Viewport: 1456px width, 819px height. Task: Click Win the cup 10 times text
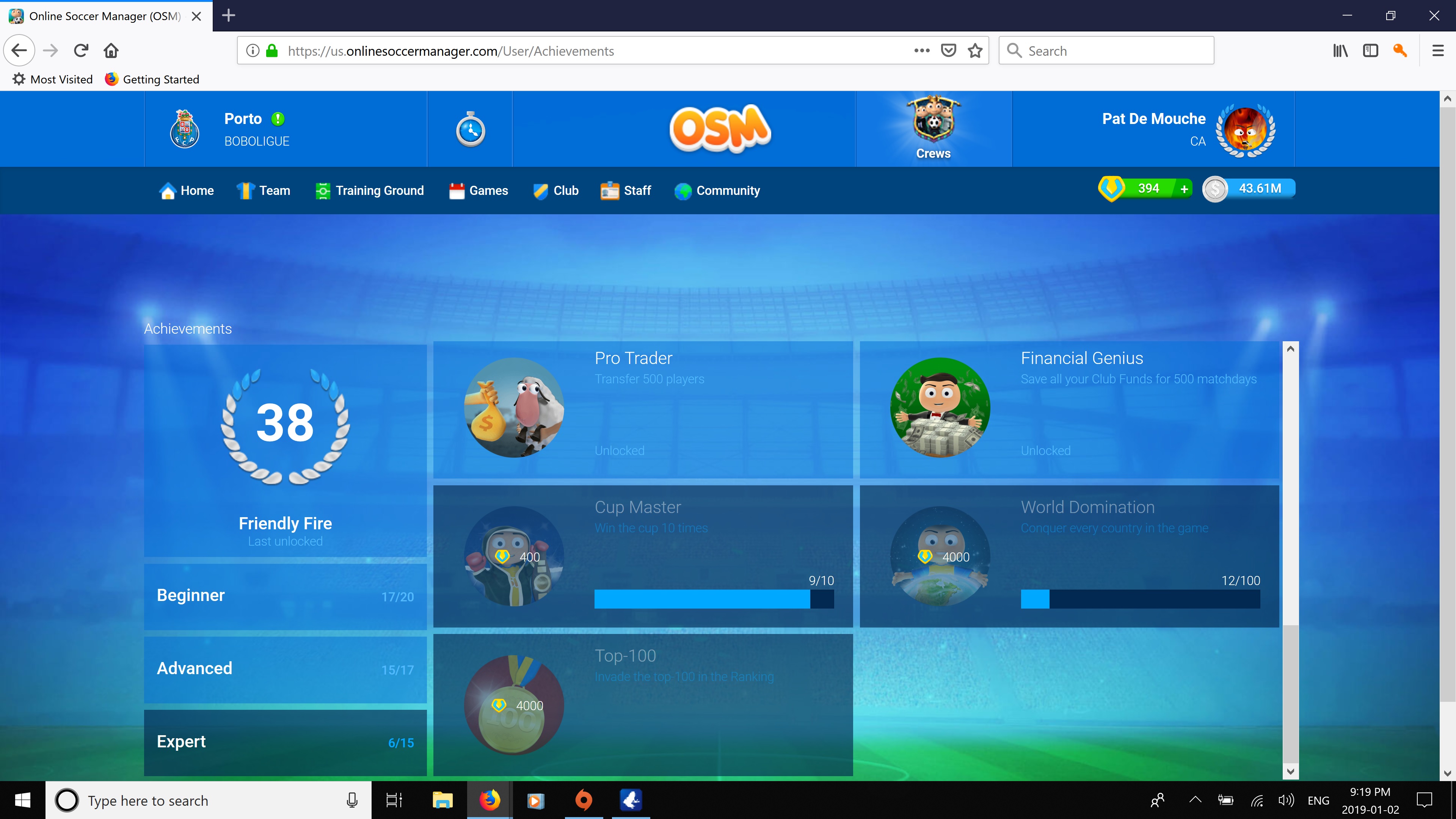[x=651, y=528]
